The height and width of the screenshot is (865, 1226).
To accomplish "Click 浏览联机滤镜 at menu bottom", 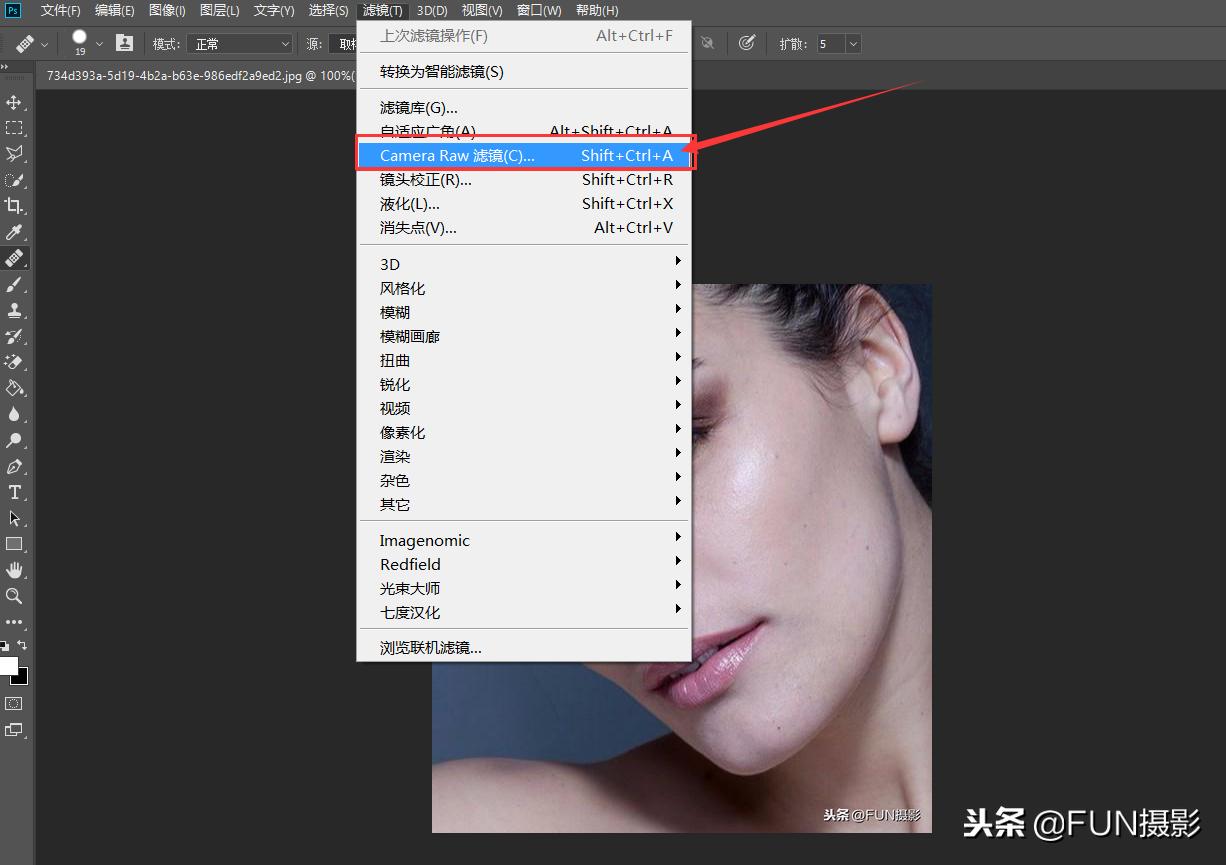I will tap(430, 648).
